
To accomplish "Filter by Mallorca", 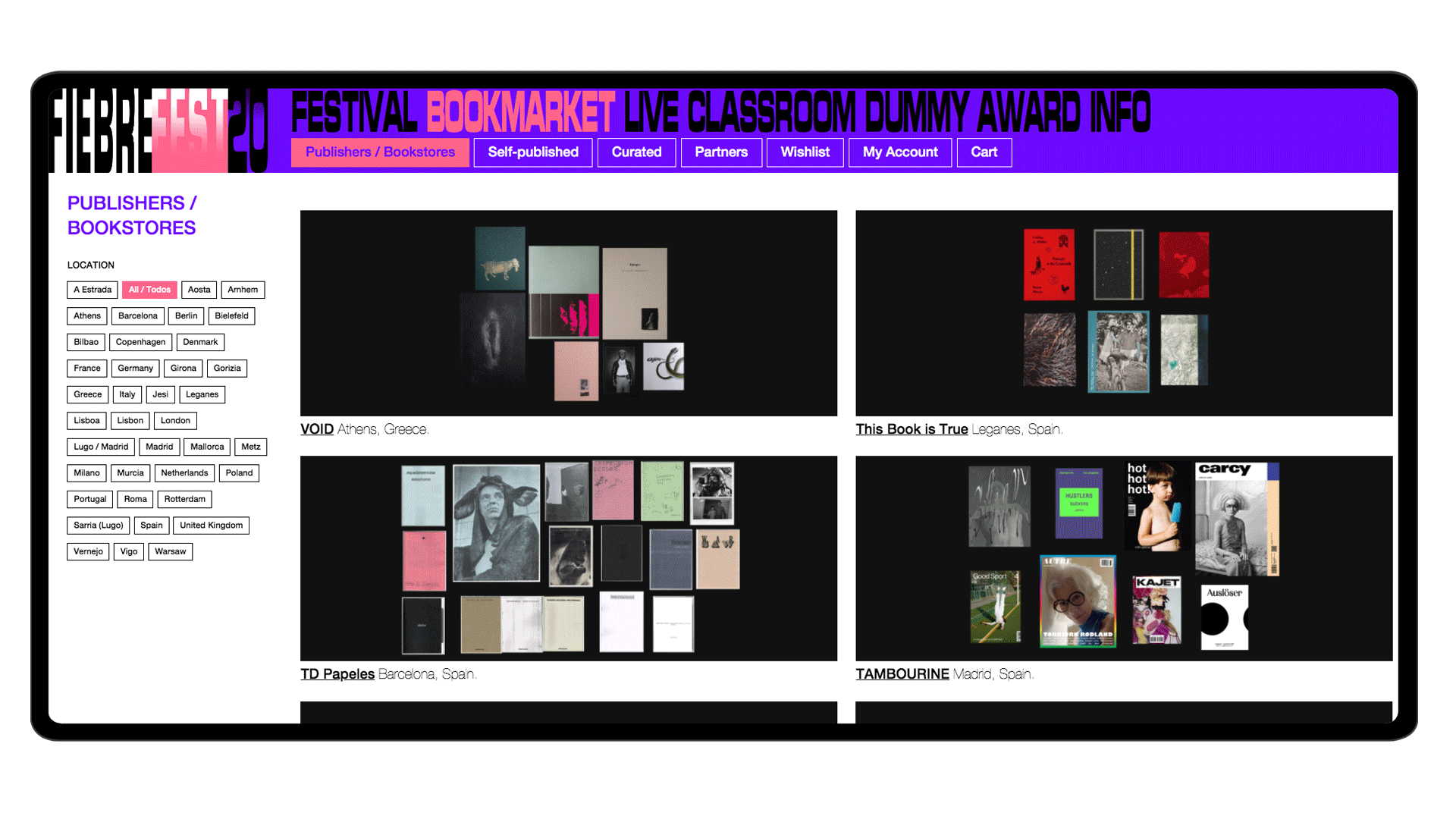I will [207, 447].
